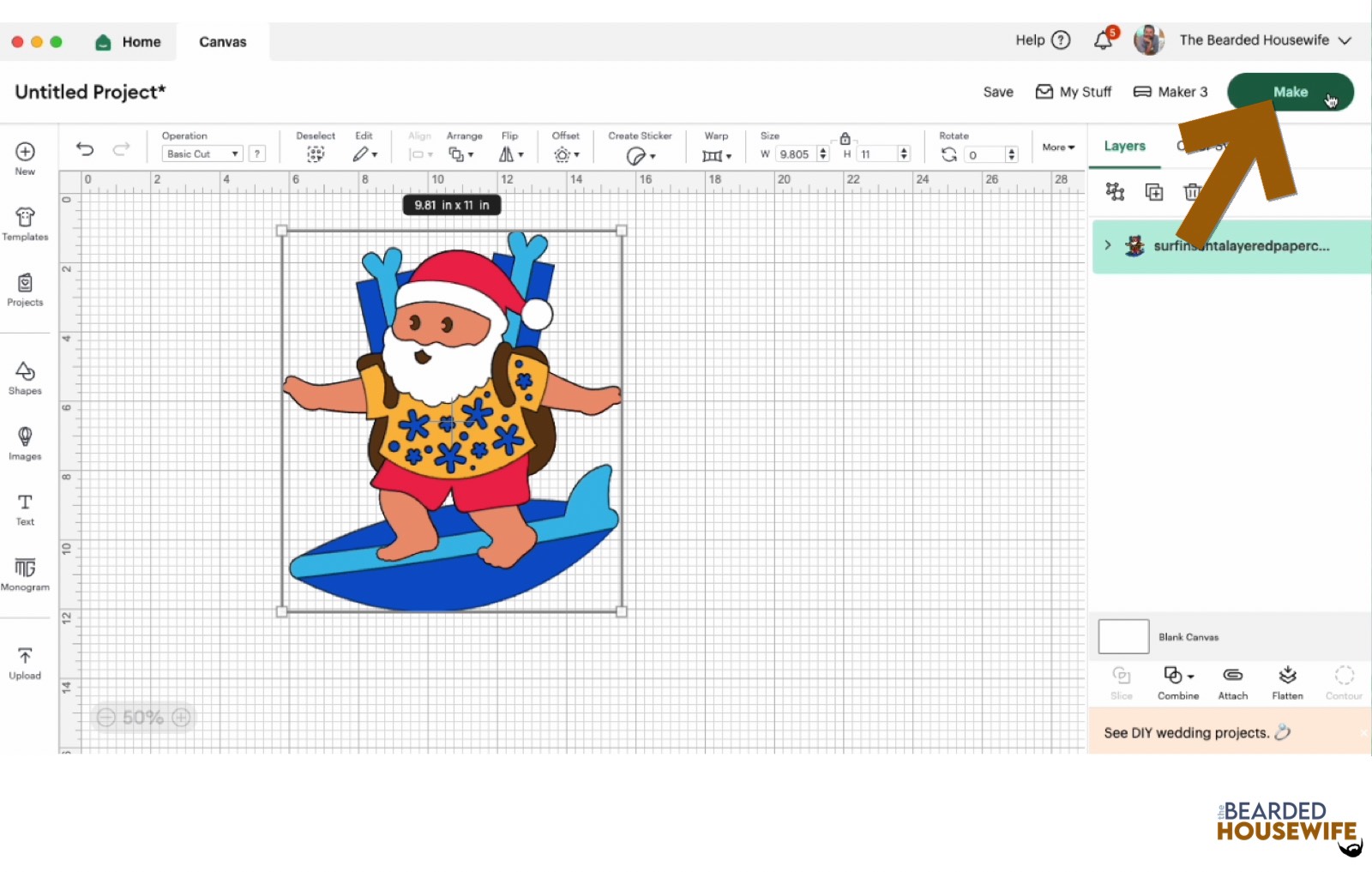The height and width of the screenshot is (872, 1372).
Task: Undo the last action
Action: coord(85,149)
